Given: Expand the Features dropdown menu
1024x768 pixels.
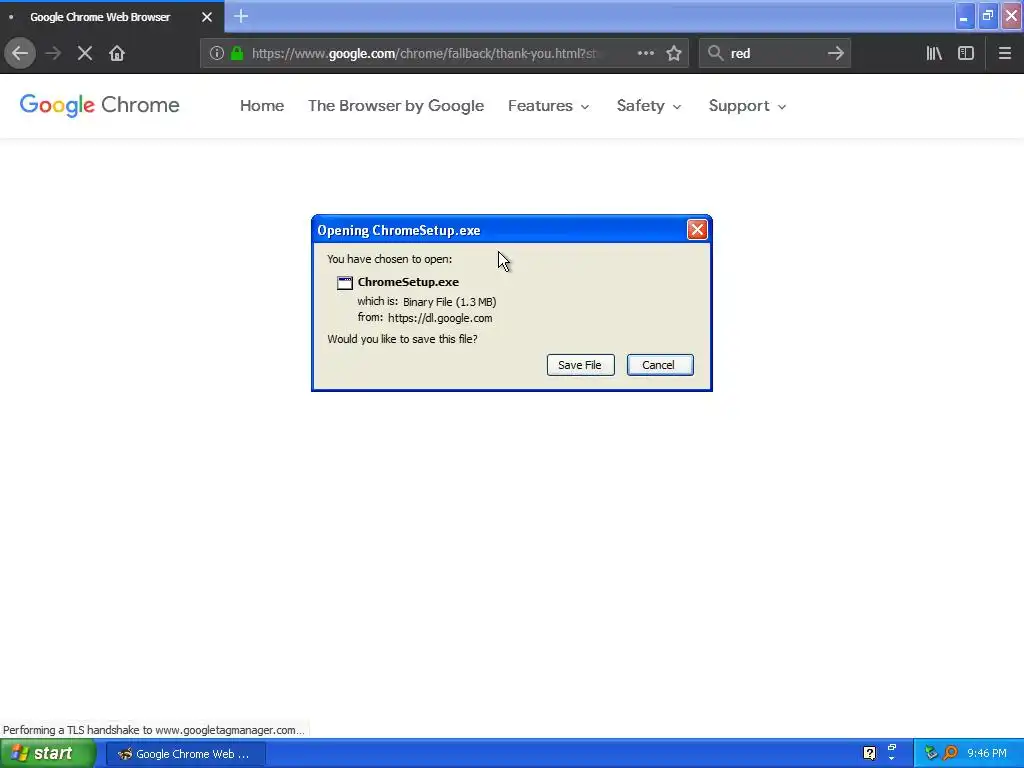Looking at the screenshot, I should 549,106.
